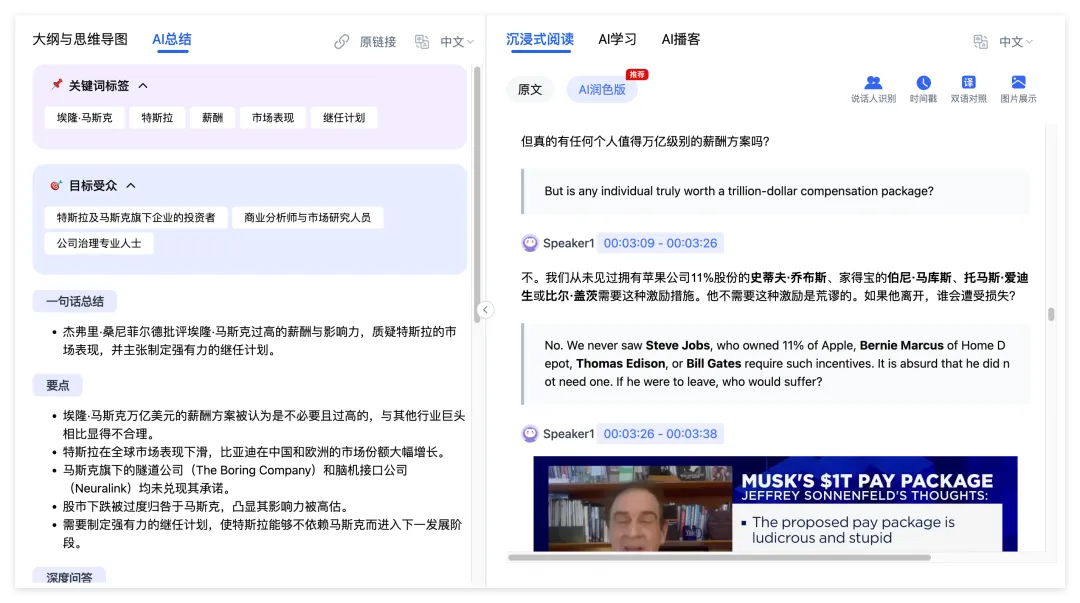Jump to timestamp 00:03:09 - 00:03:26
Viewport: 1080px width, 603px height.
click(x=660, y=243)
